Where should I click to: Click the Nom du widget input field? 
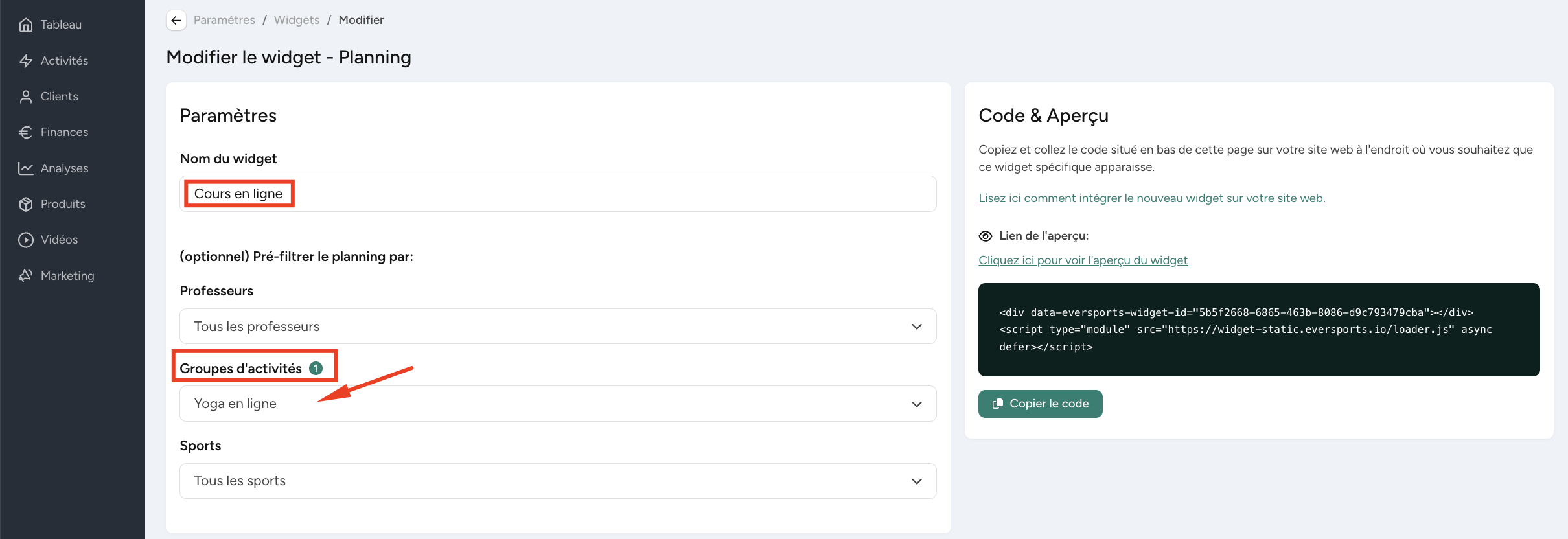pos(558,194)
